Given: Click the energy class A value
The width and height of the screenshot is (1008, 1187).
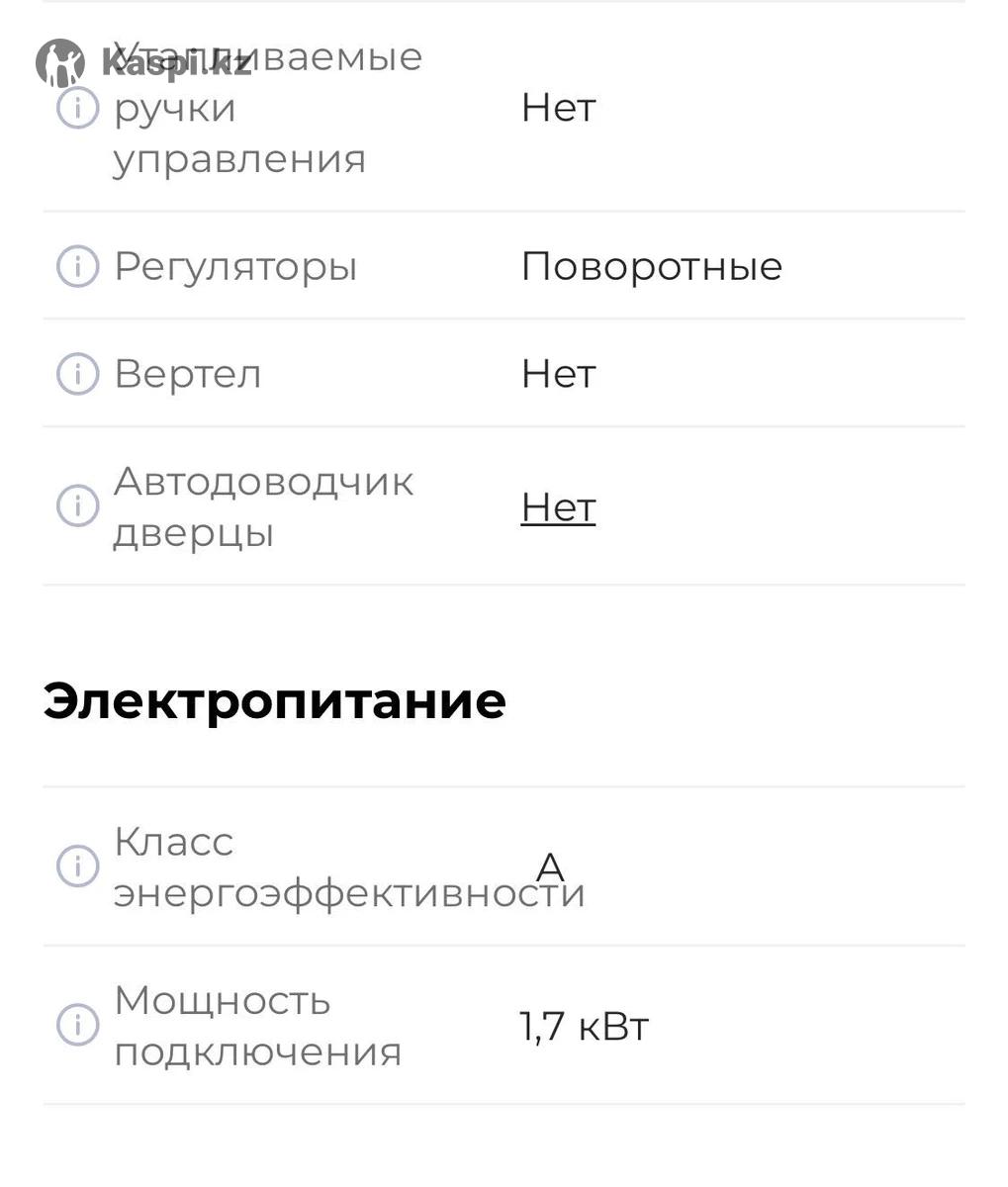Looking at the screenshot, I should [550, 868].
